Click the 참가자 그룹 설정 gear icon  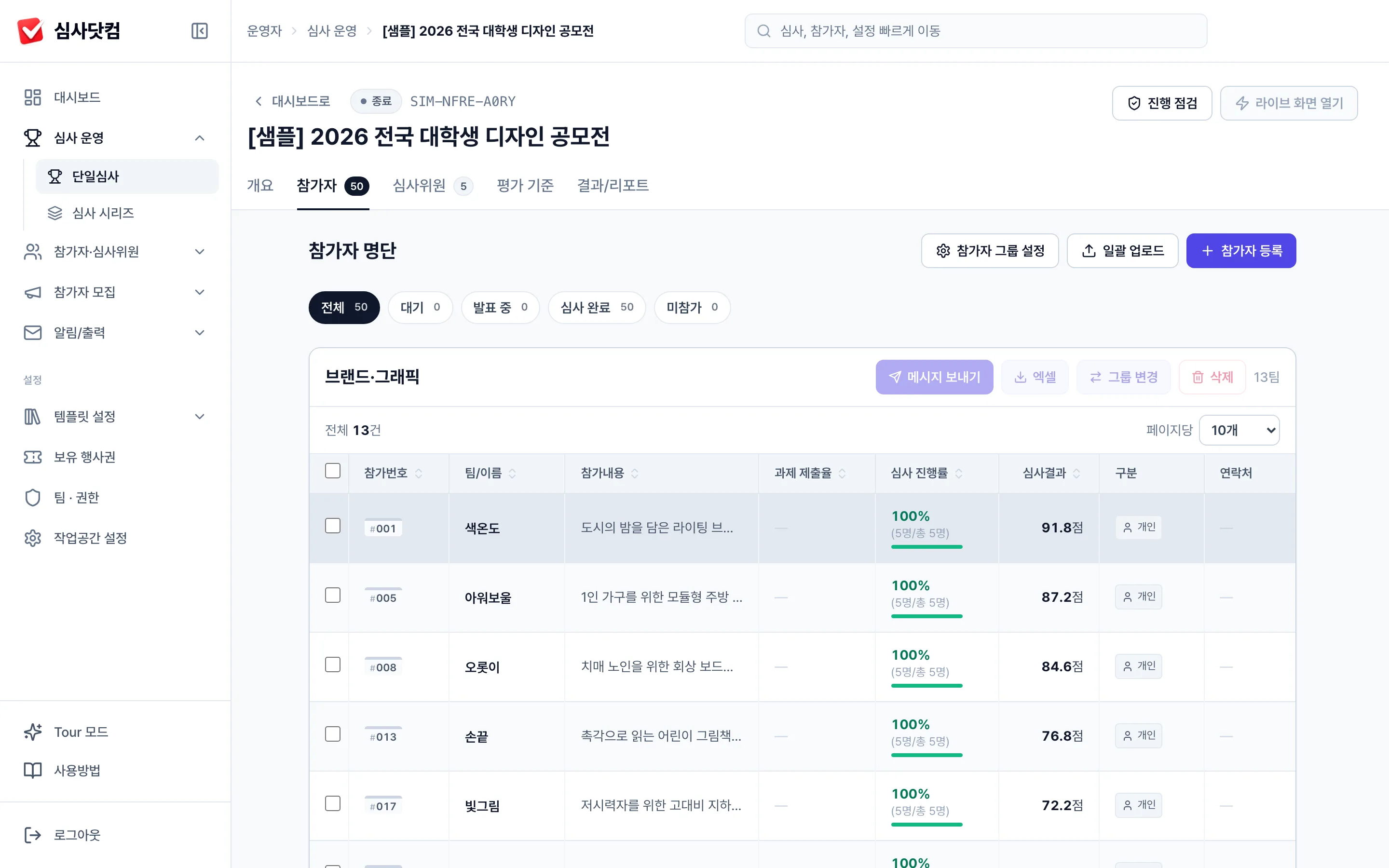(943, 251)
